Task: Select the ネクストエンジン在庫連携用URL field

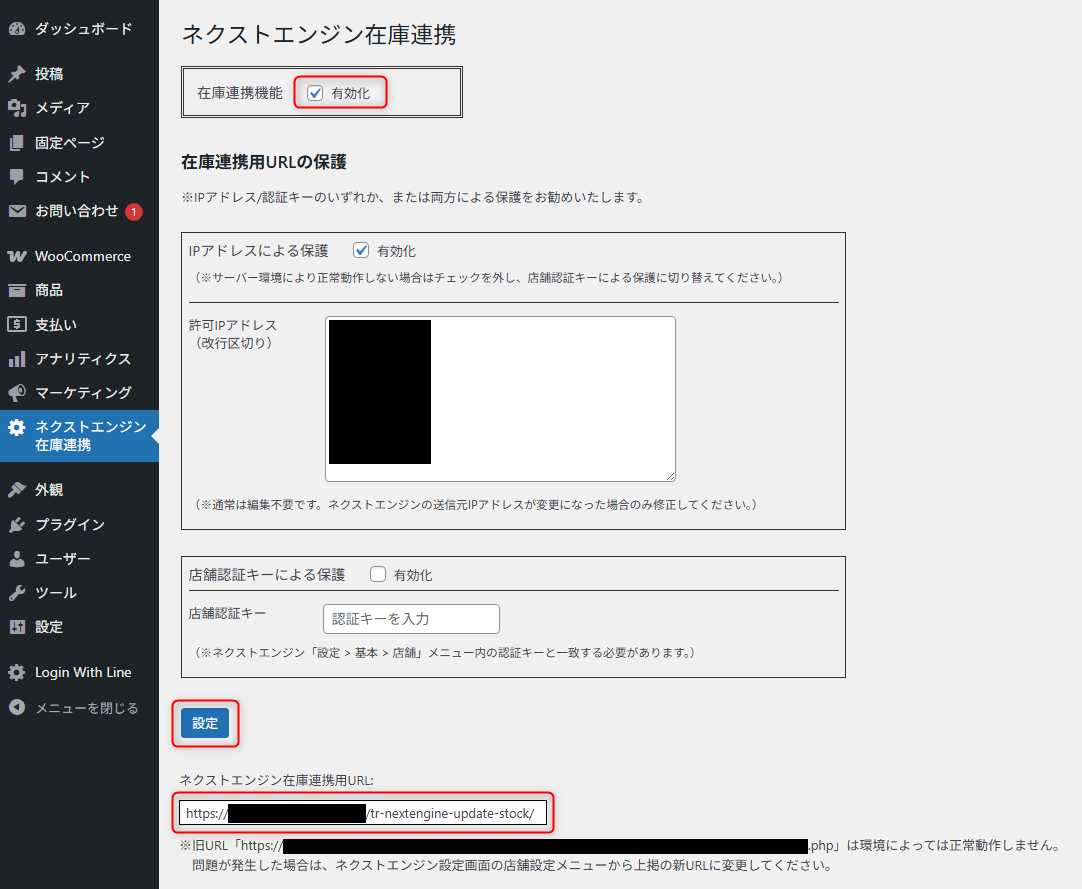Action: 363,813
